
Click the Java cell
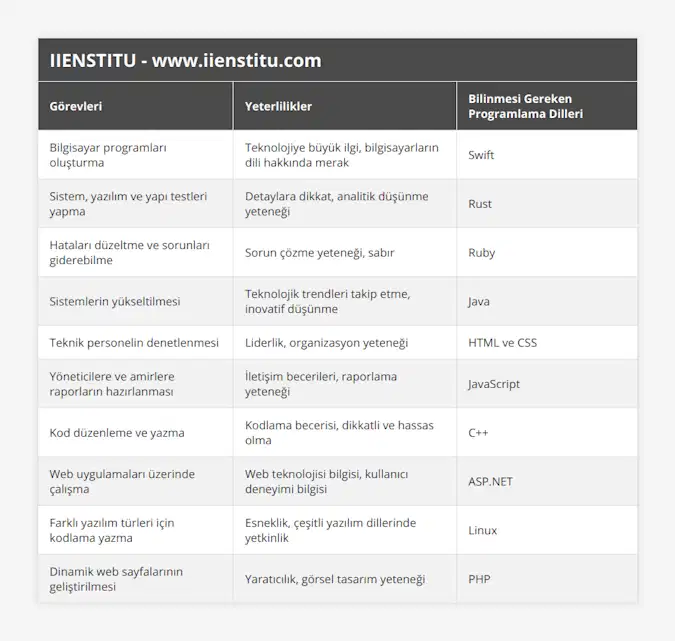480,301
